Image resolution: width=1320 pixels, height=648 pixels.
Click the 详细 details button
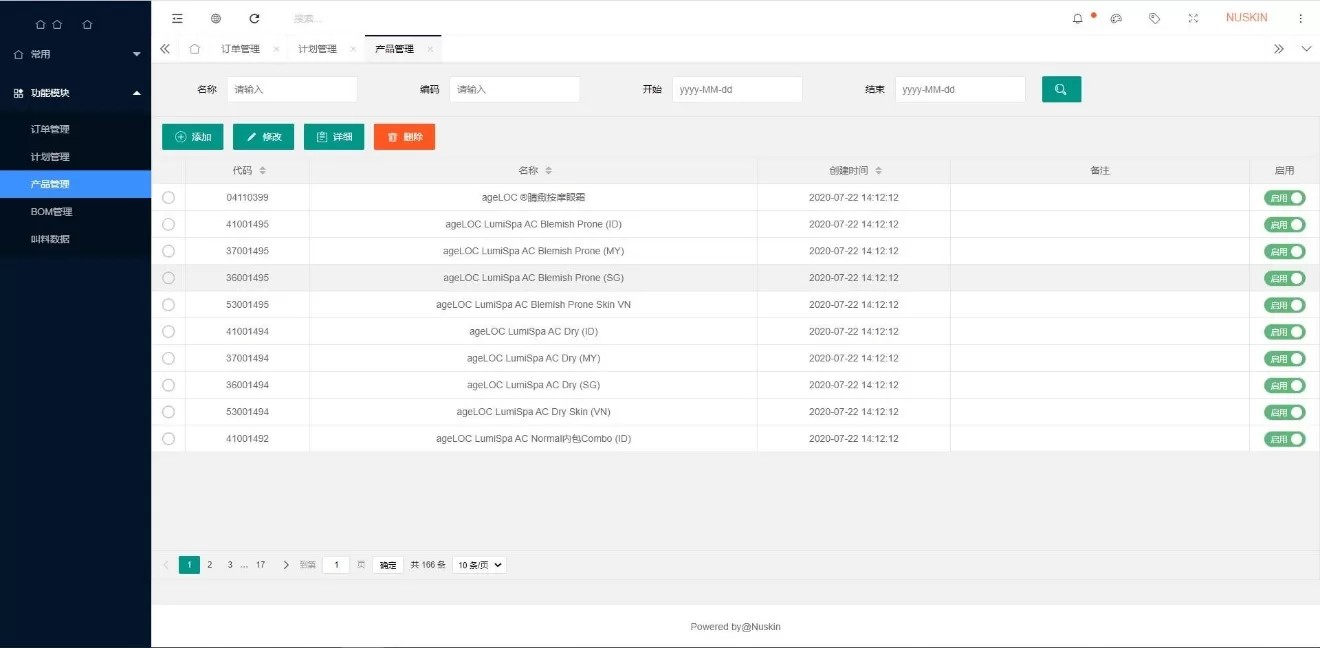click(x=334, y=137)
